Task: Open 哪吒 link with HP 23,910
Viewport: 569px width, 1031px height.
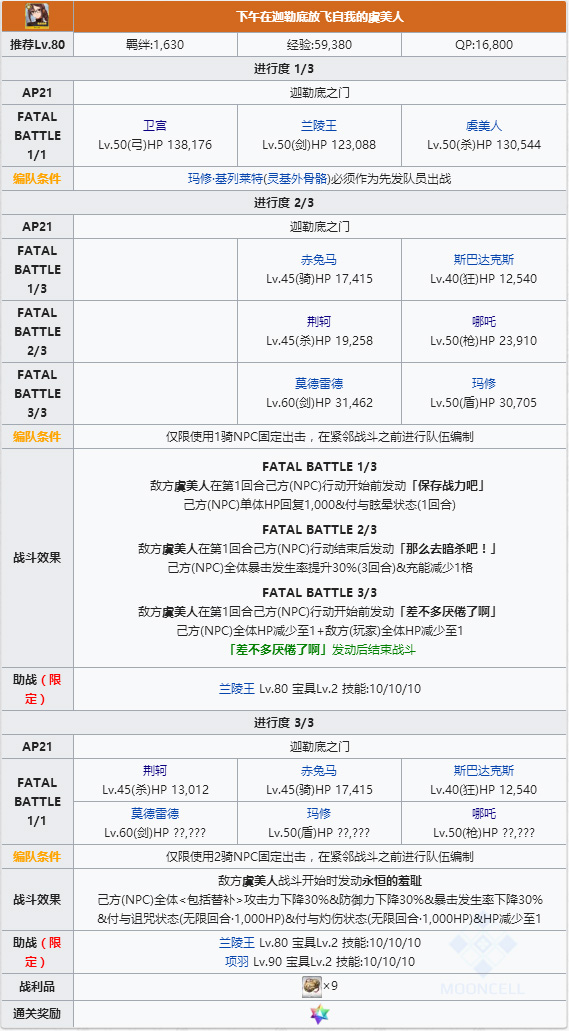Action: click(x=483, y=322)
